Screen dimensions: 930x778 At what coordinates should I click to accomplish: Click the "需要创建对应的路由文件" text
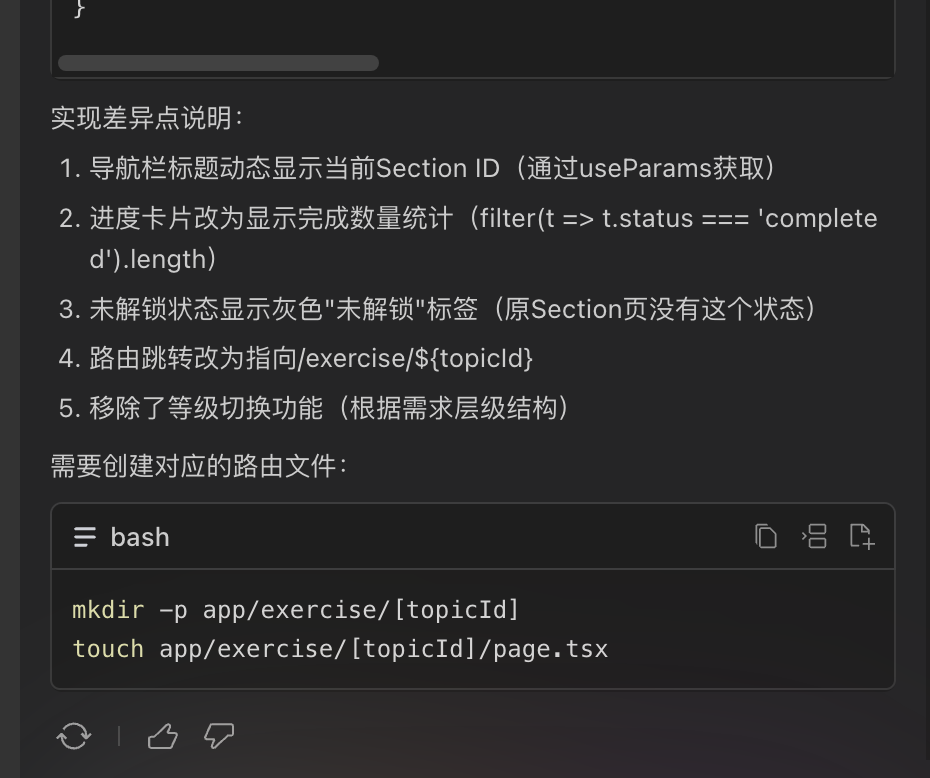point(198,466)
